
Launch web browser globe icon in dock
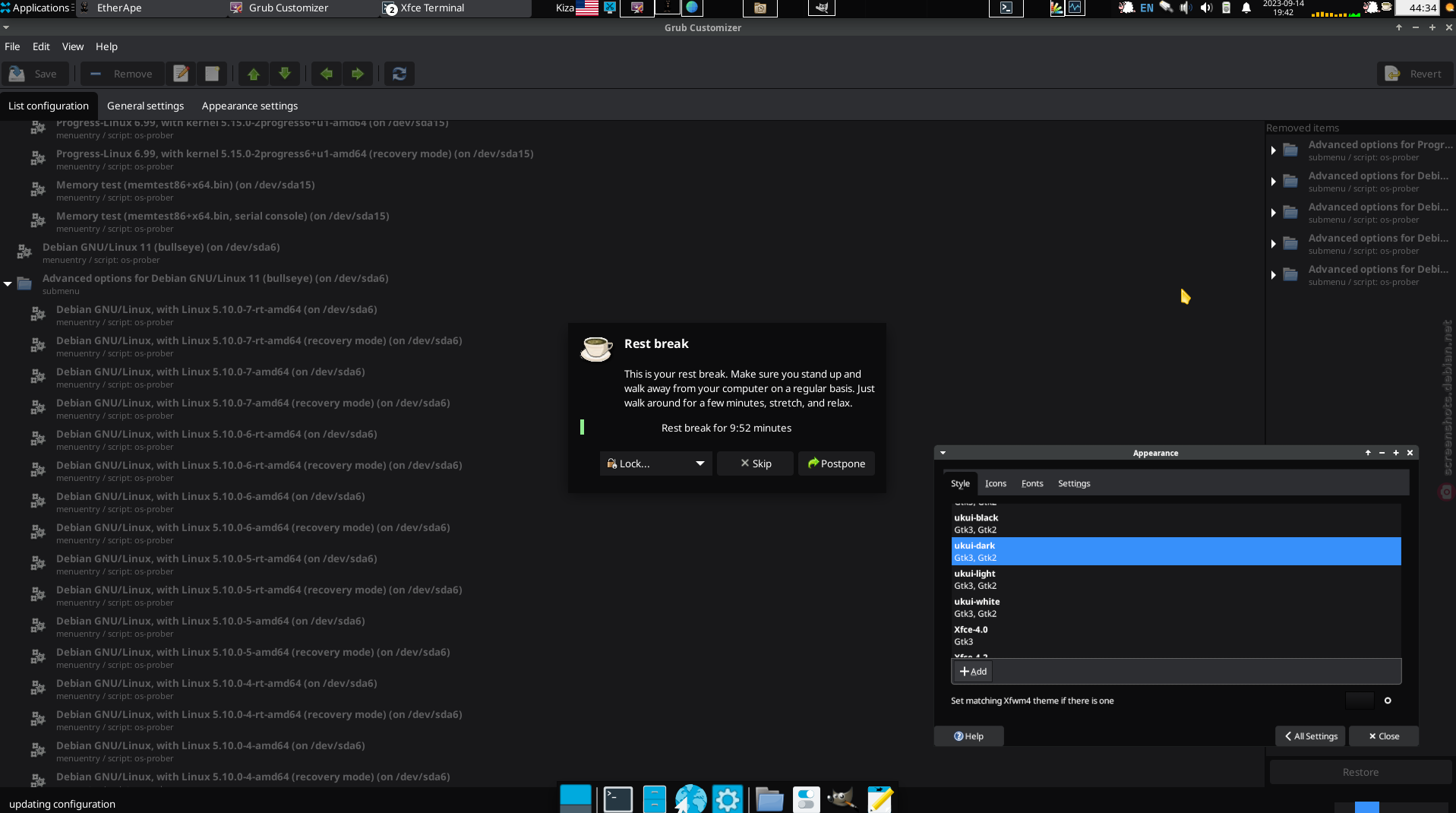pos(690,799)
